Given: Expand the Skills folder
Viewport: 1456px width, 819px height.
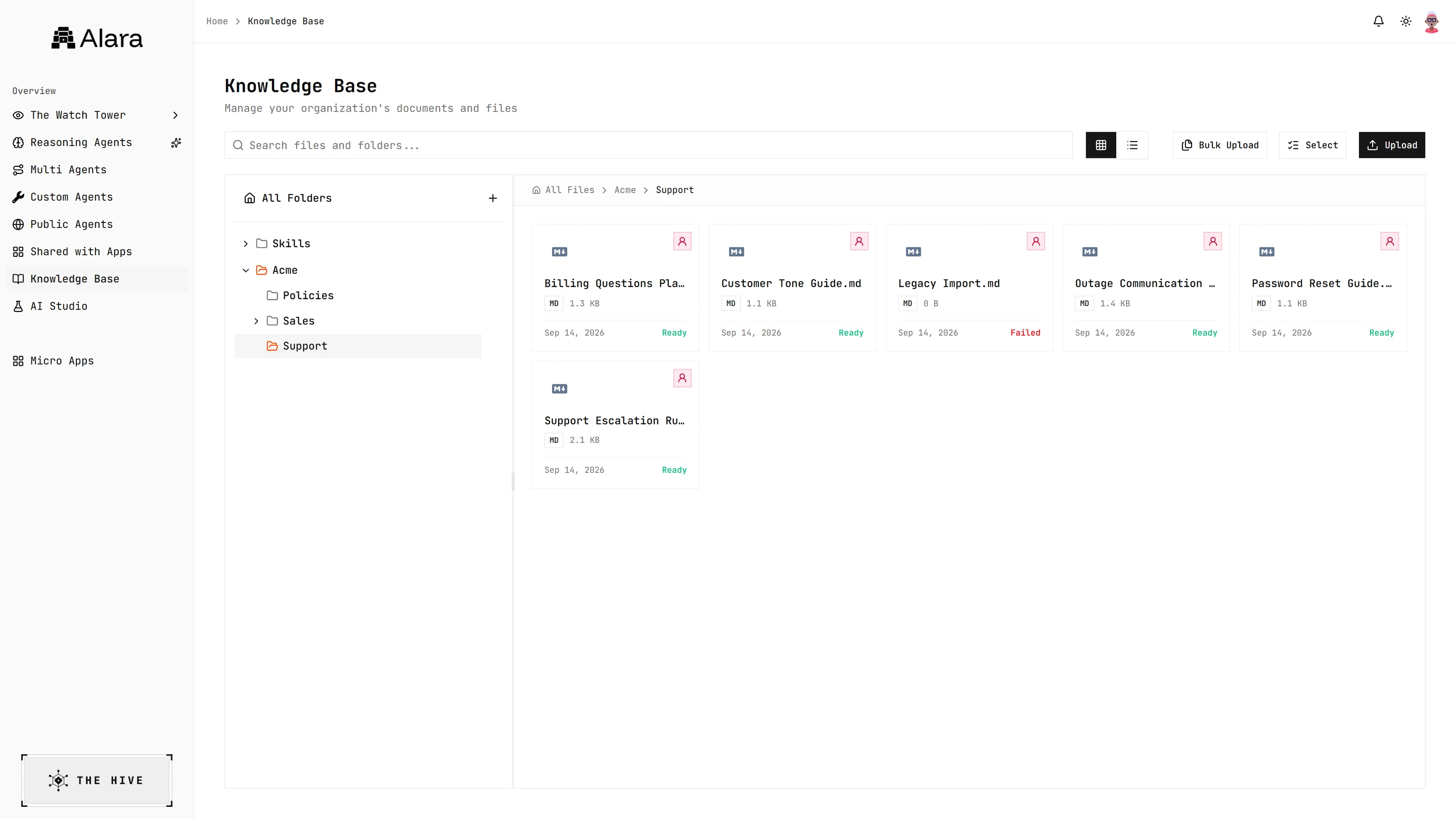Looking at the screenshot, I should pos(245,244).
